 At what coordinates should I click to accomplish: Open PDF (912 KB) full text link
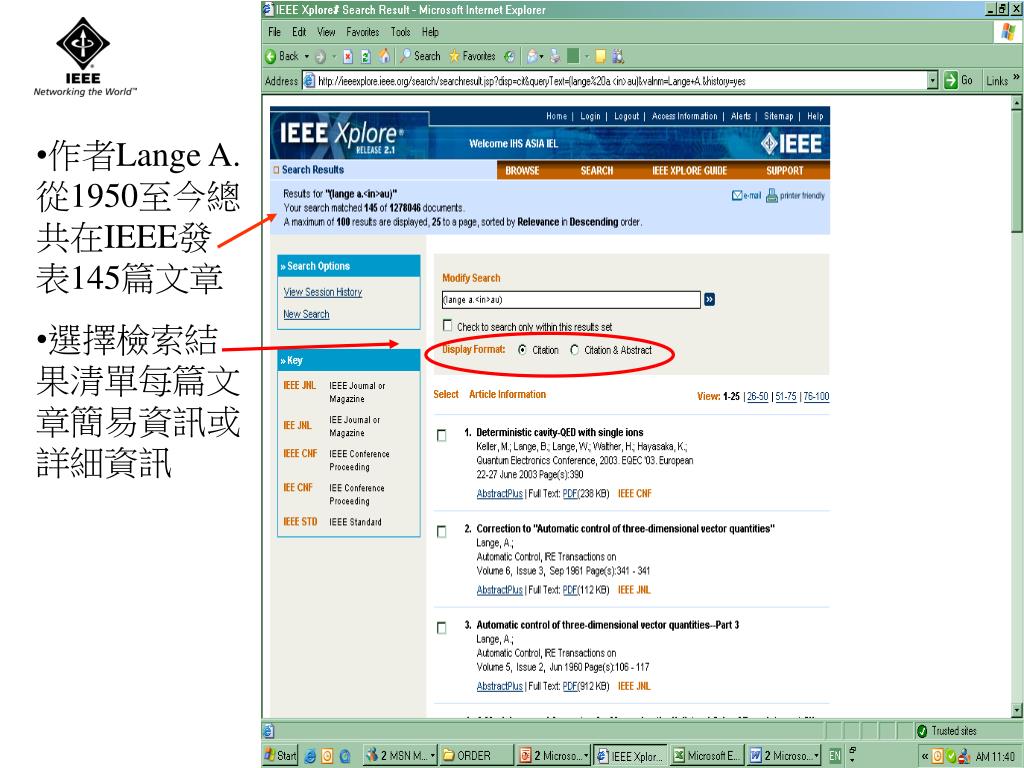569,686
